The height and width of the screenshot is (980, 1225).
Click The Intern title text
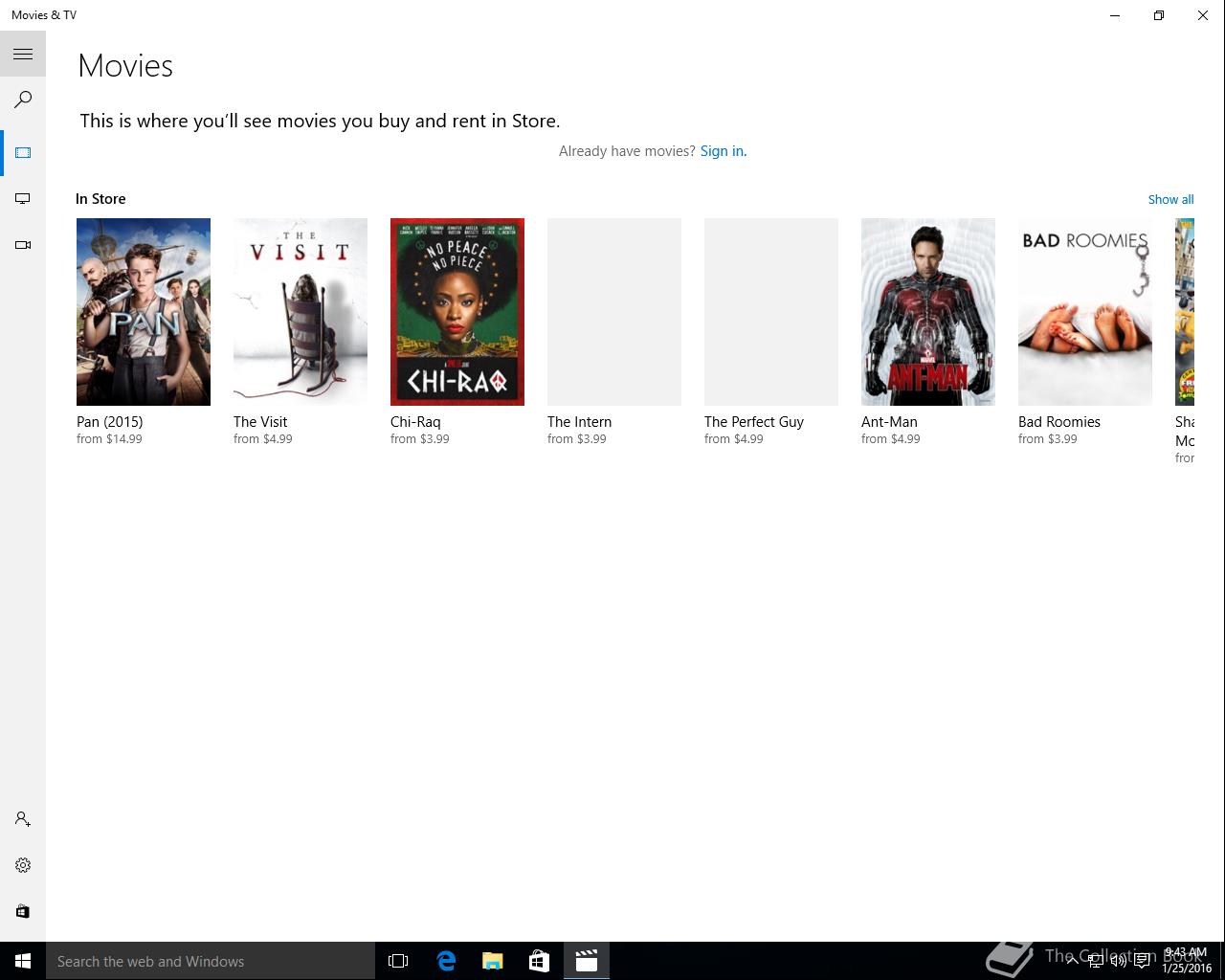point(579,422)
